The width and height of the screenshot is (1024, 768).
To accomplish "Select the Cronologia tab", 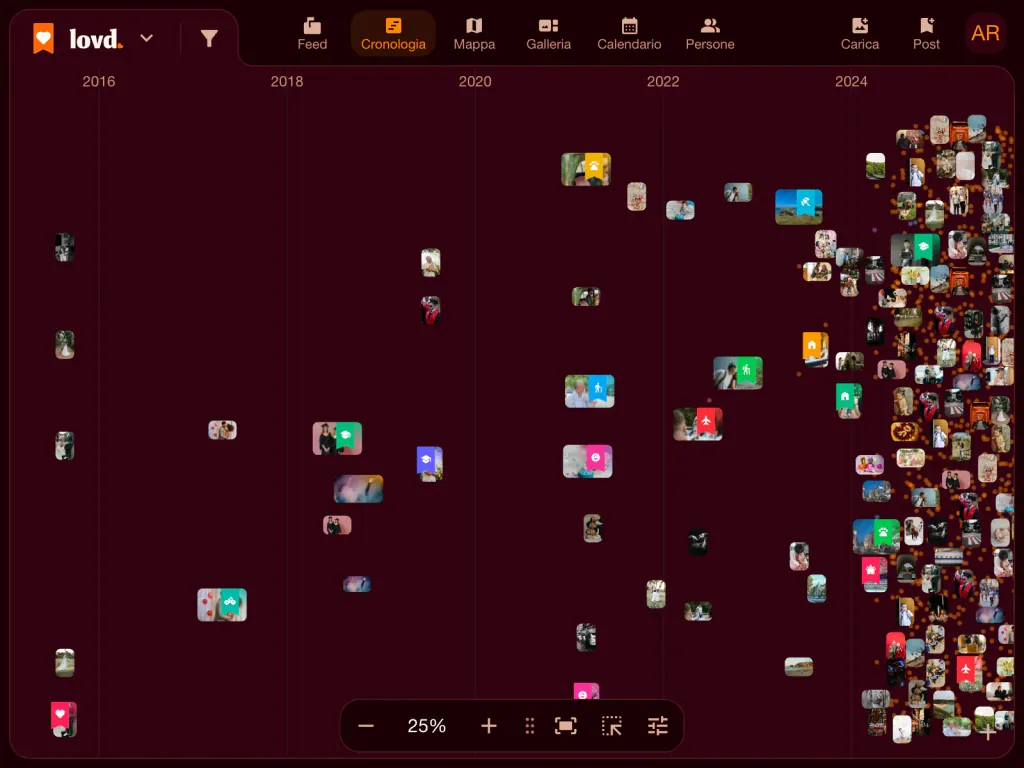I will (x=393, y=34).
